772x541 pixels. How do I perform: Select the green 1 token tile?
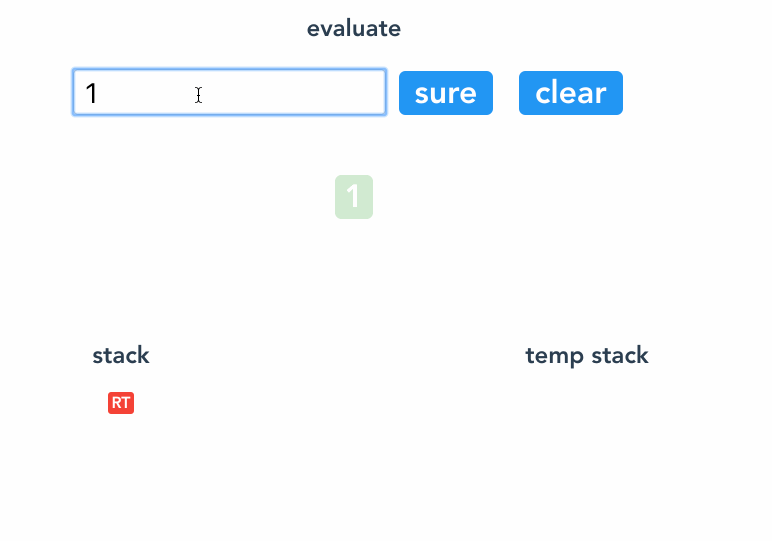[x=354, y=196]
